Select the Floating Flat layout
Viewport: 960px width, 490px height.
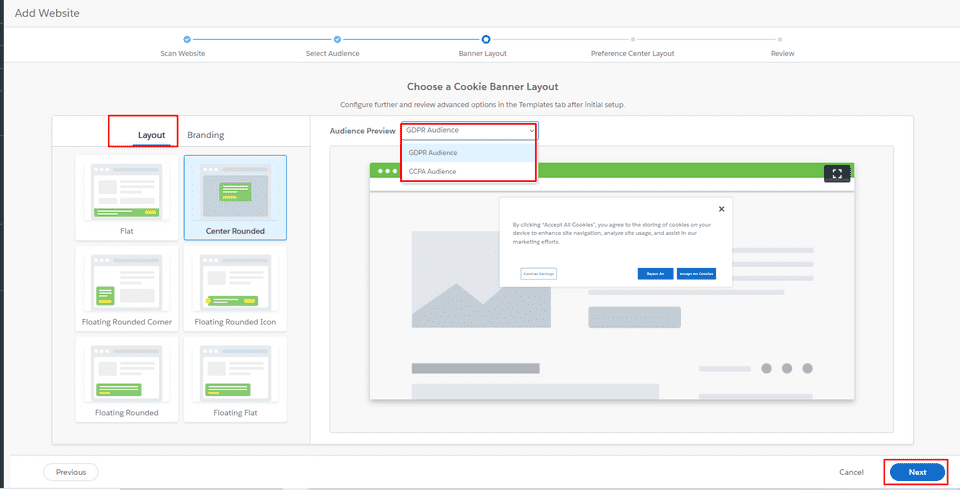coord(235,378)
